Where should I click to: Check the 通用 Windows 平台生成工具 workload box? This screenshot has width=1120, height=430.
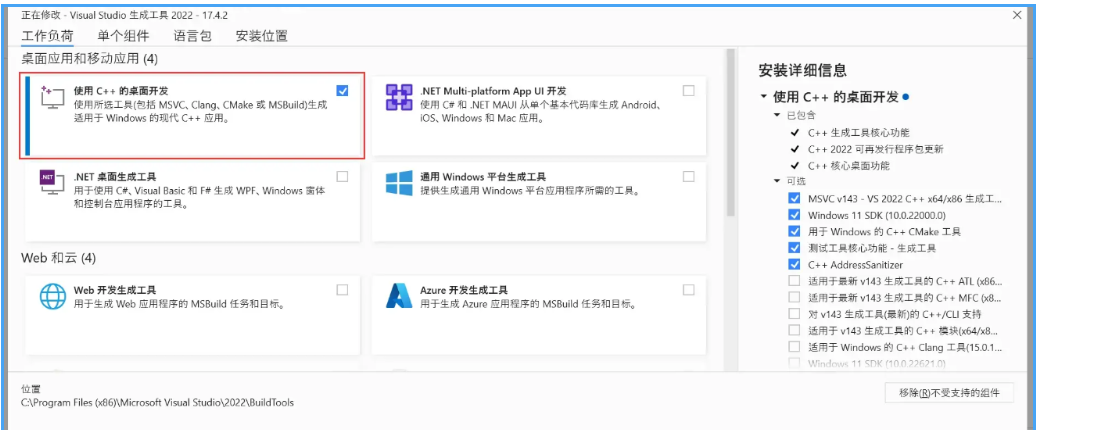pos(689,176)
